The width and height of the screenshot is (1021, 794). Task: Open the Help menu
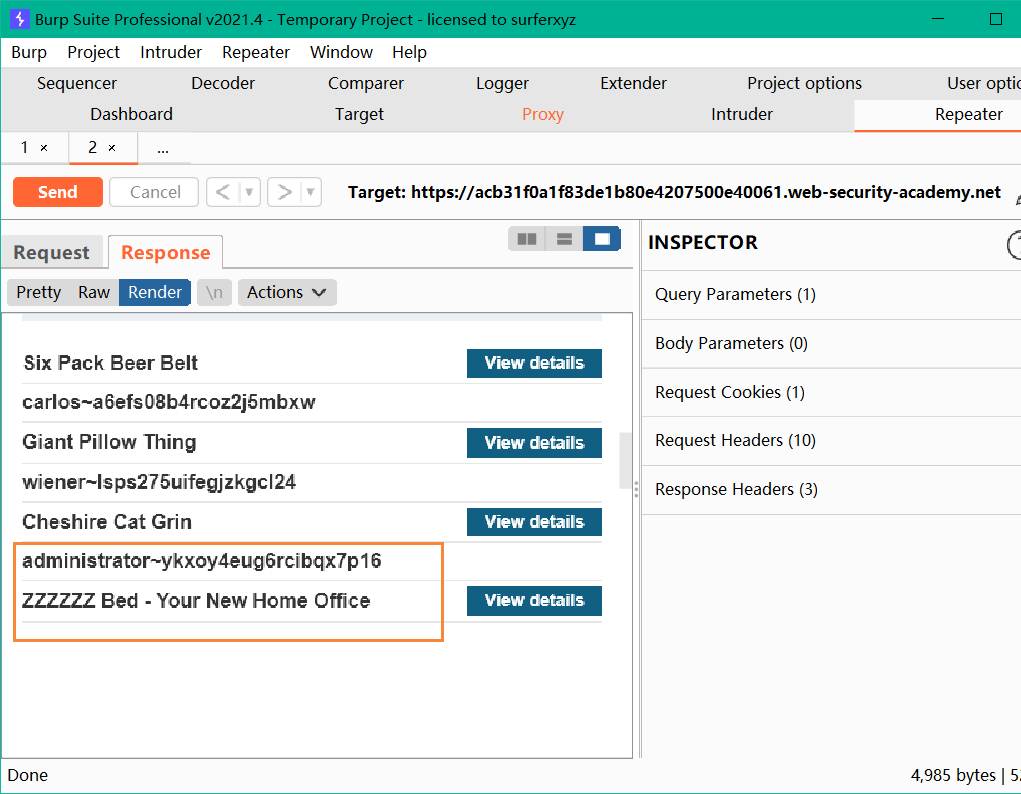(410, 52)
